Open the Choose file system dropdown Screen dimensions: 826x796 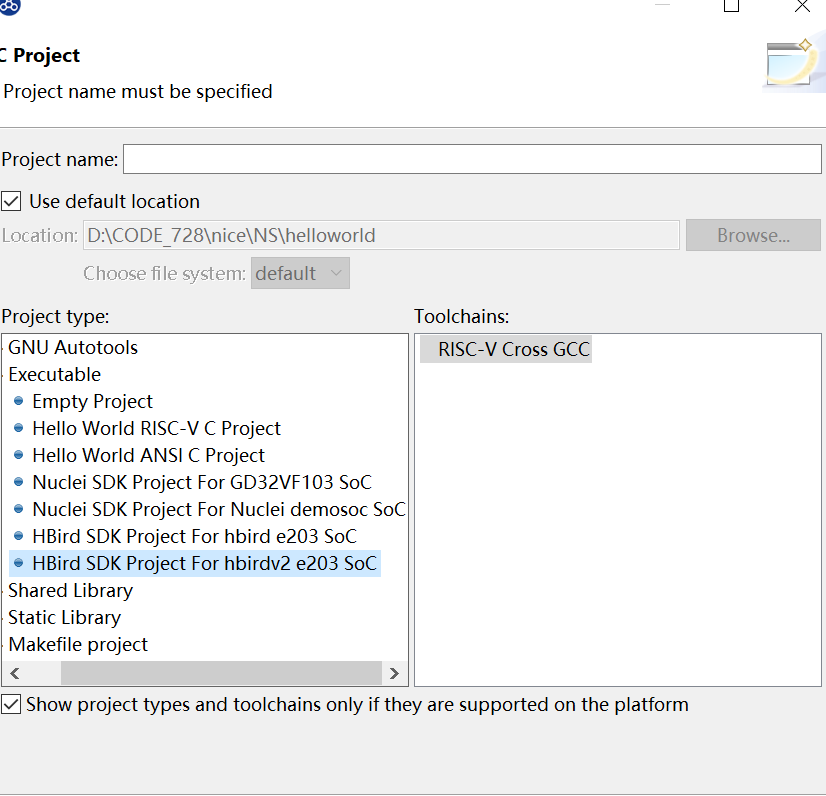click(300, 273)
